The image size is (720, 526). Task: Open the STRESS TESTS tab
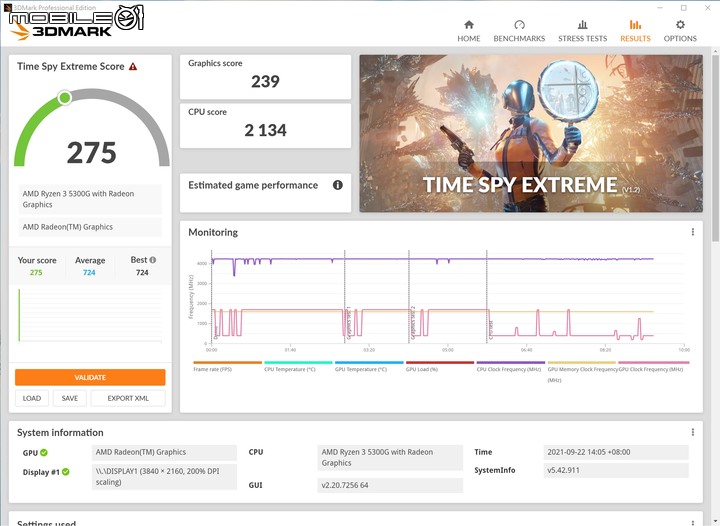click(582, 31)
